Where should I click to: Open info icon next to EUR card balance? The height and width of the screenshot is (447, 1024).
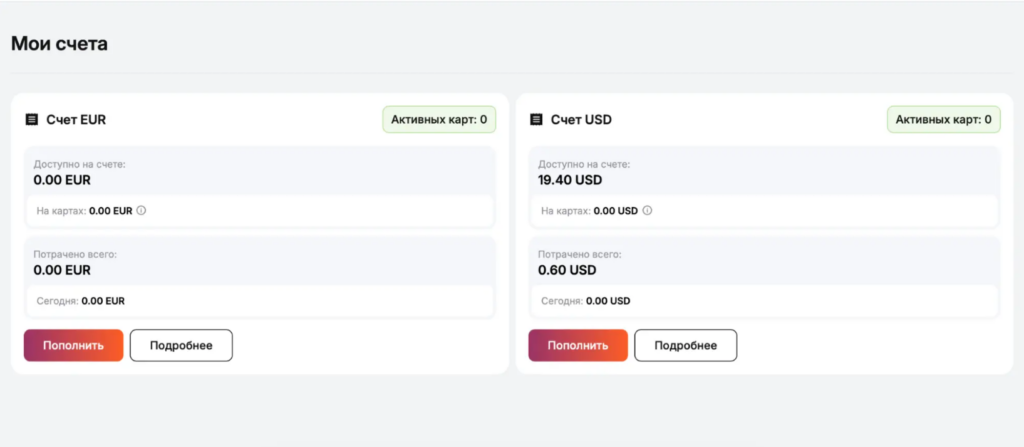tap(141, 211)
